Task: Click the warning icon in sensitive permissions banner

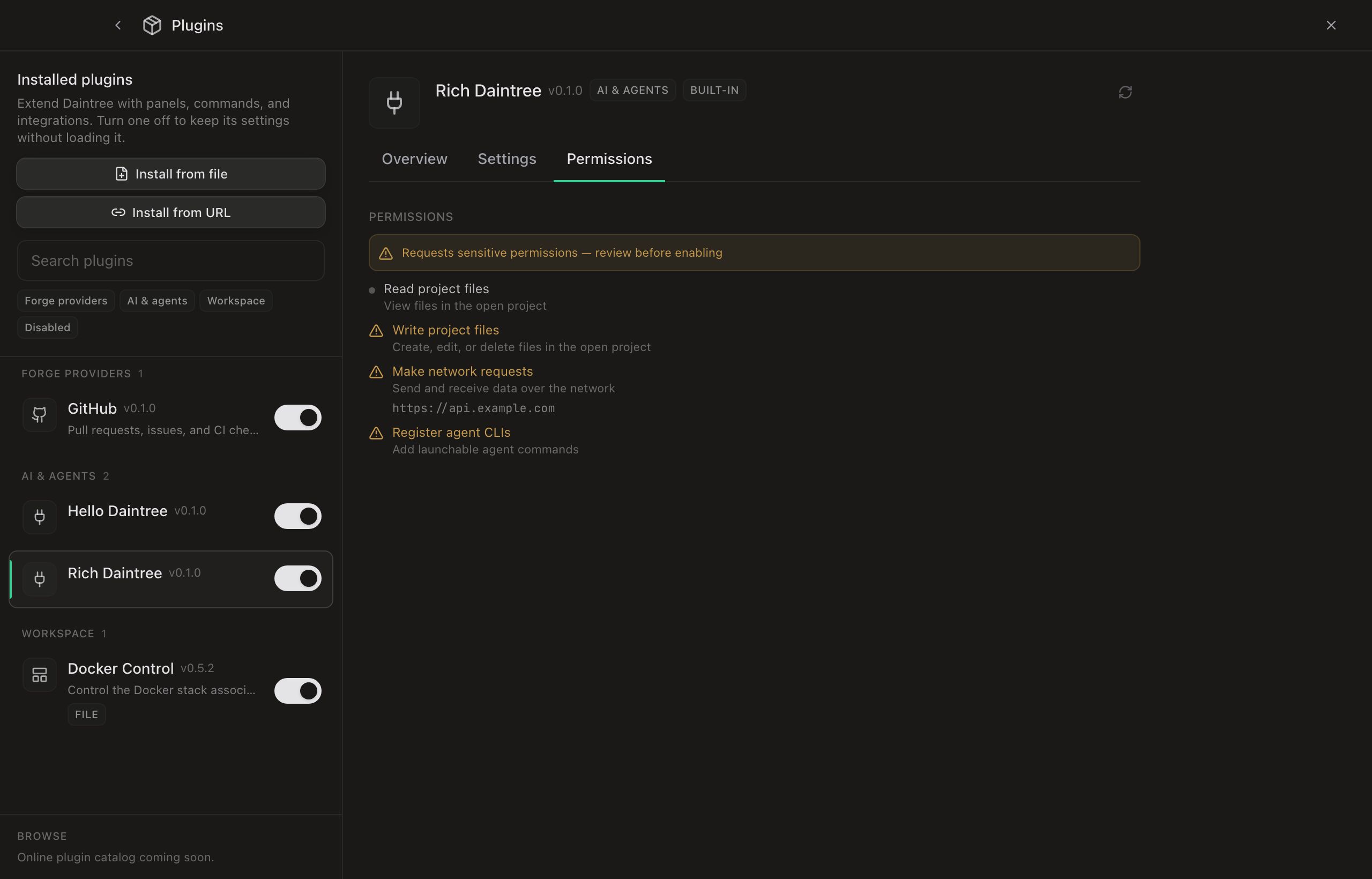Action: click(x=386, y=253)
